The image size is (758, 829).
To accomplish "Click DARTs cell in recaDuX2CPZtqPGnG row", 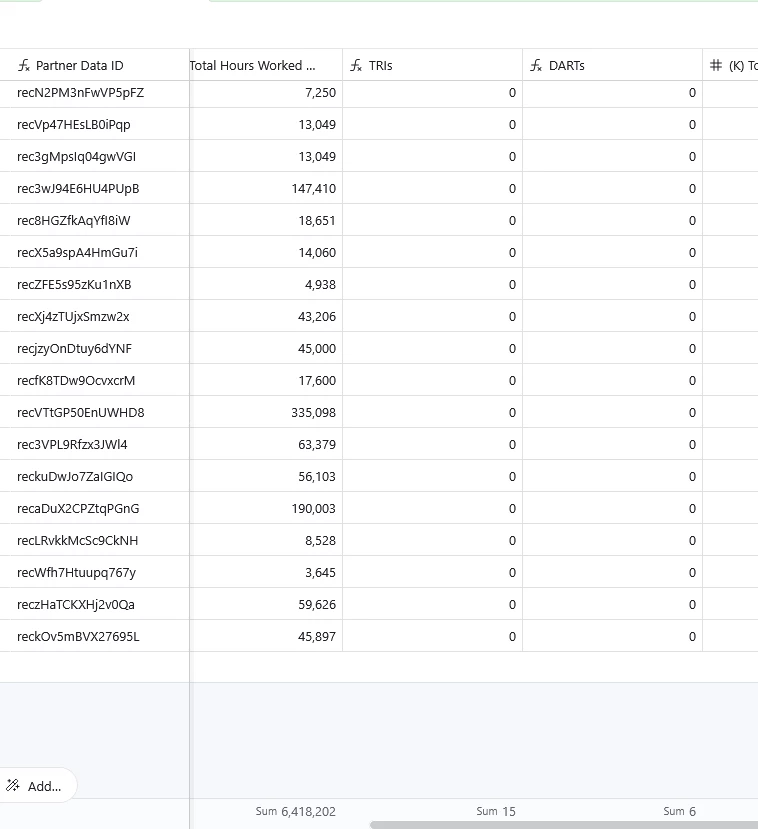I will [x=612, y=509].
